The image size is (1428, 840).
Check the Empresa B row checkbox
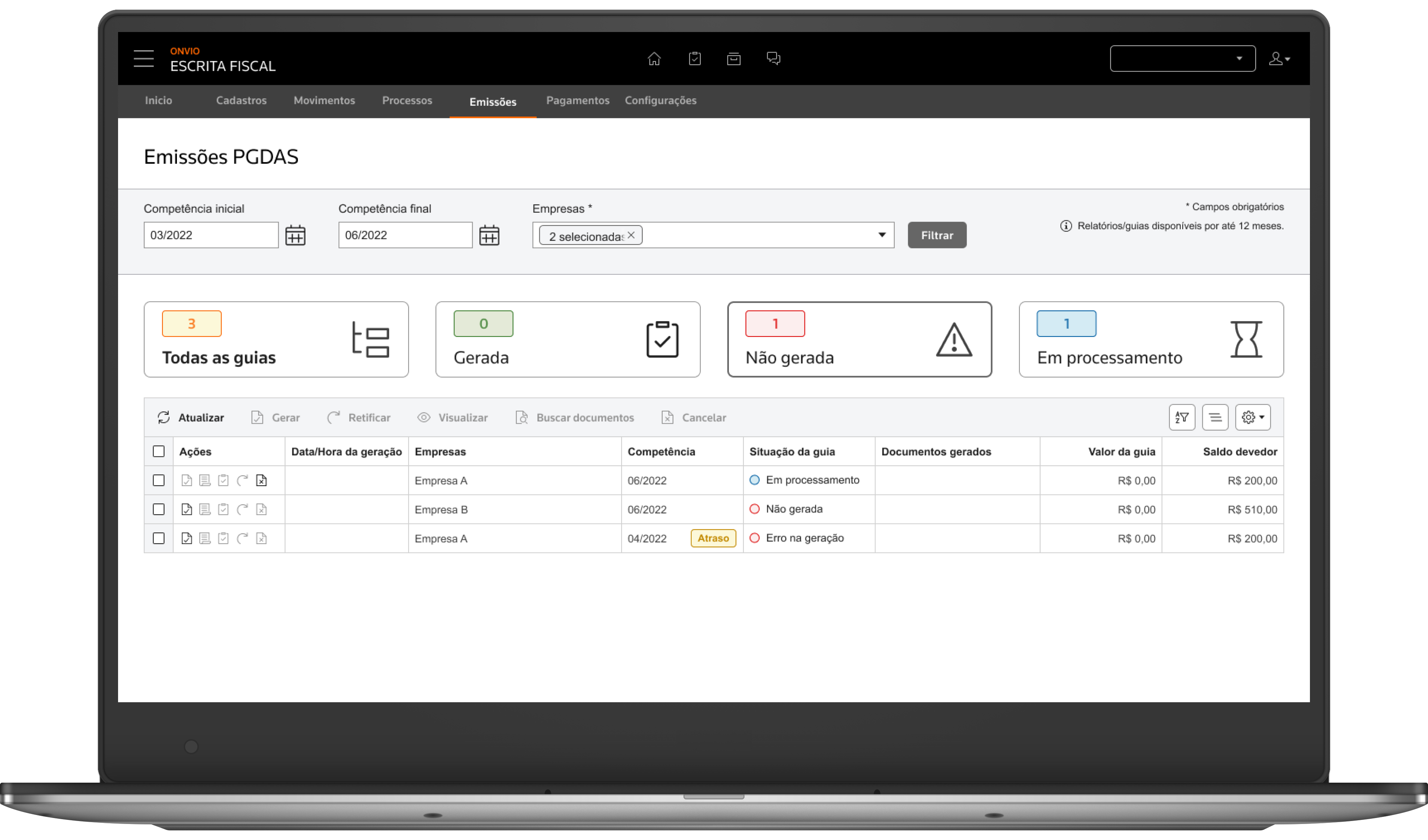[159, 509]
